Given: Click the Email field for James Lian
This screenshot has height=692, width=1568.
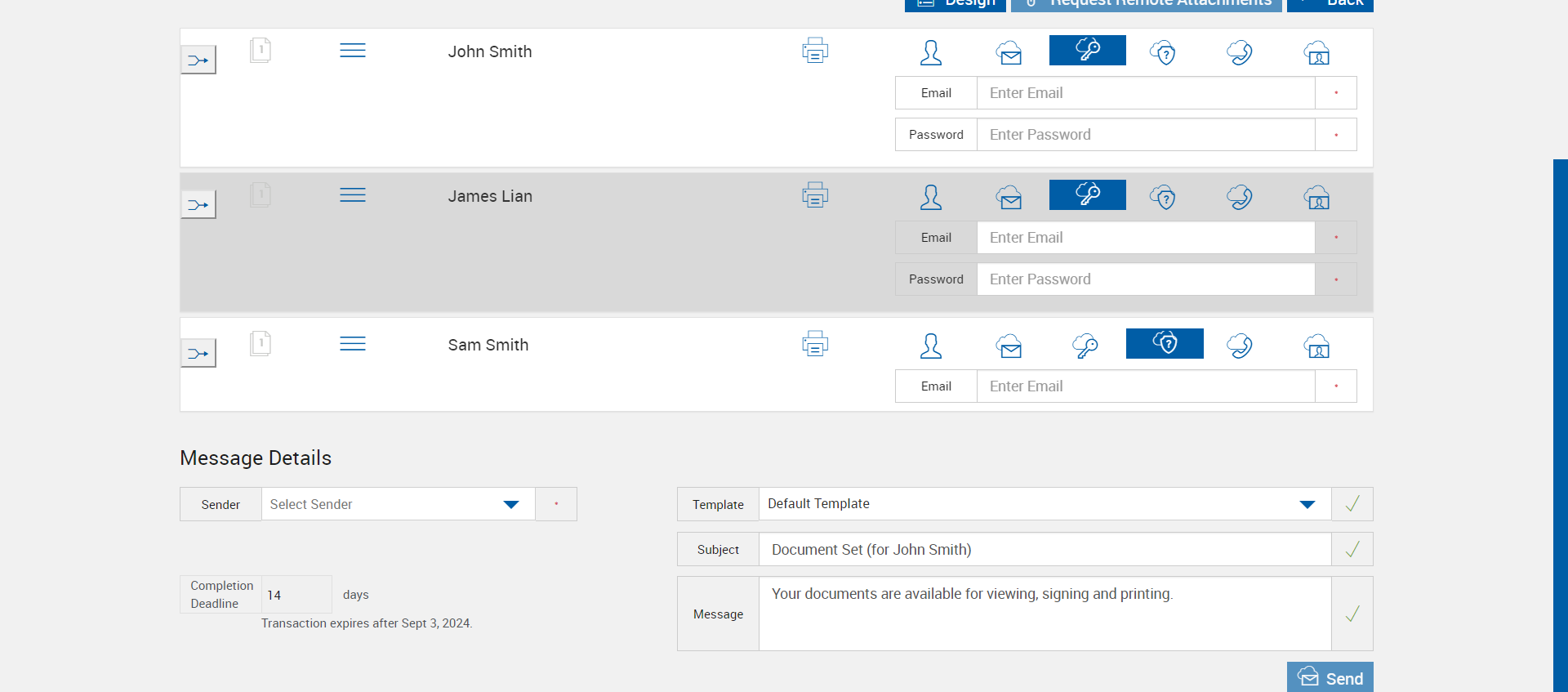Looking at the screenshot, I should (x=1146, y=238).
